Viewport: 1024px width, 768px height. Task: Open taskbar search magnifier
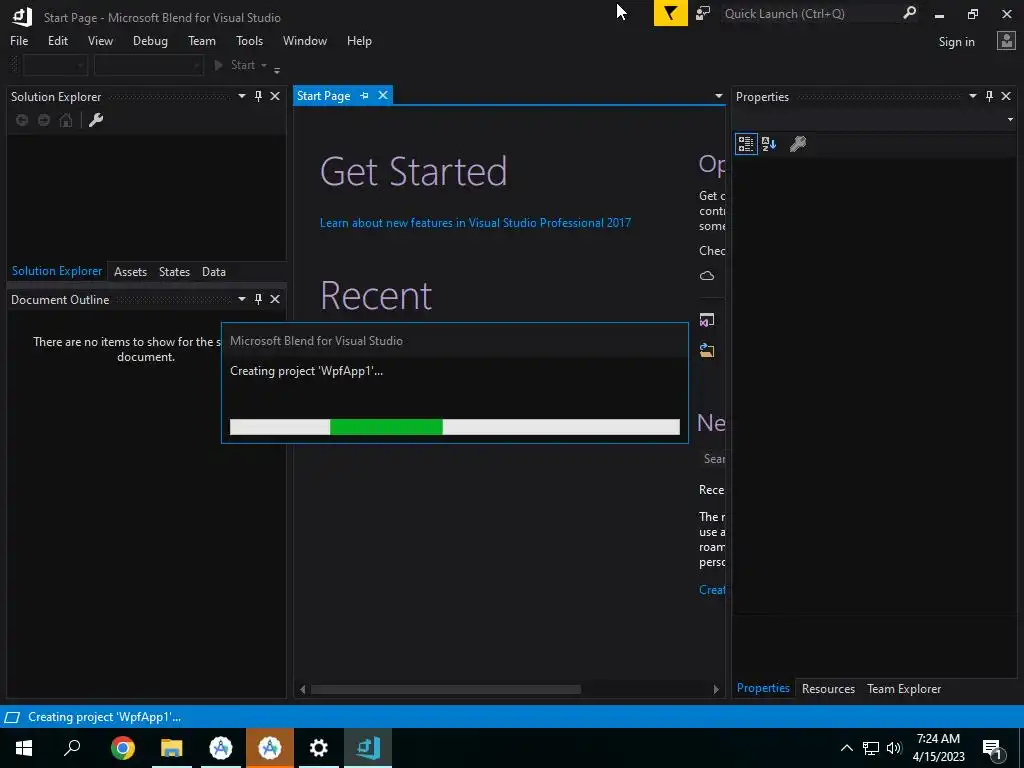pos(72,748)
